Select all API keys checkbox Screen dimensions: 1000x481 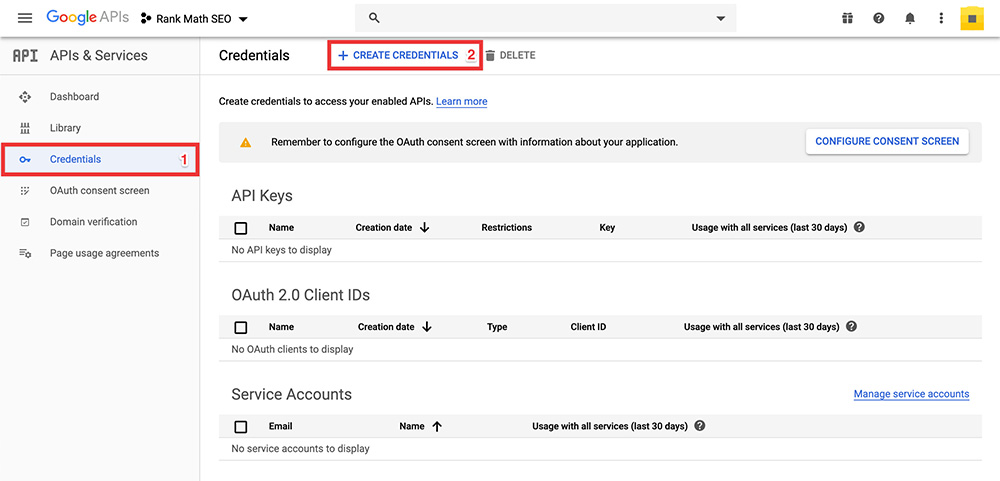pyautogui.click(x=241, y=228)
